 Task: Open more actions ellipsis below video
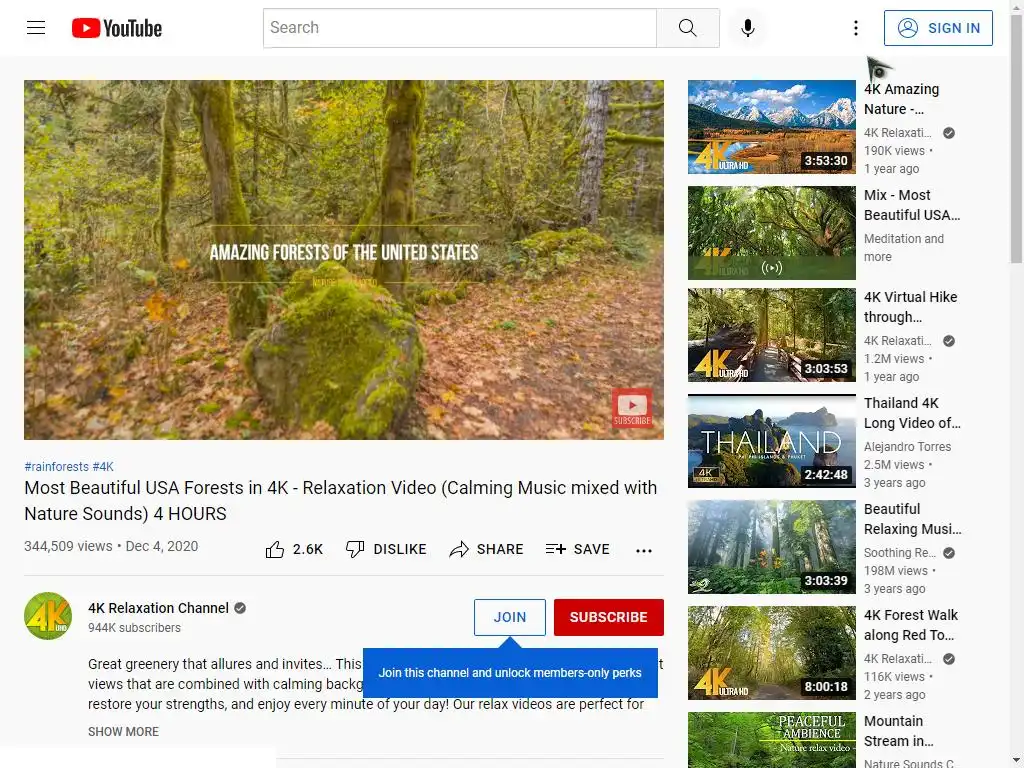(644, 551)
